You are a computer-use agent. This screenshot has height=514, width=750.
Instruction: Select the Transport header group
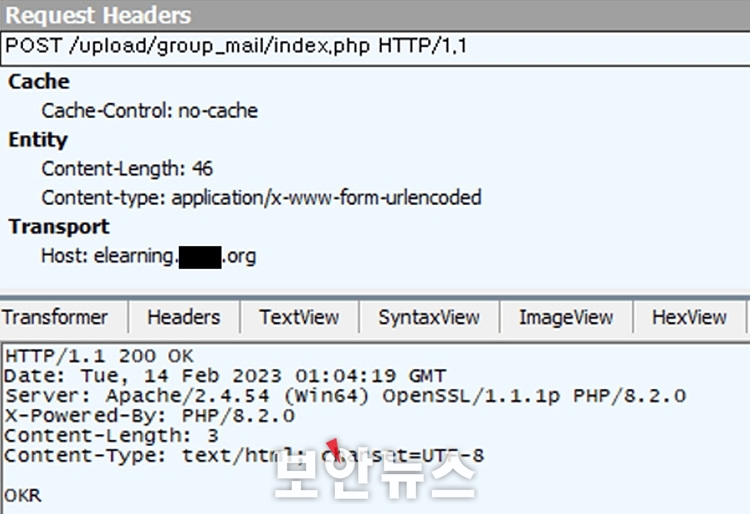[59, 227]
